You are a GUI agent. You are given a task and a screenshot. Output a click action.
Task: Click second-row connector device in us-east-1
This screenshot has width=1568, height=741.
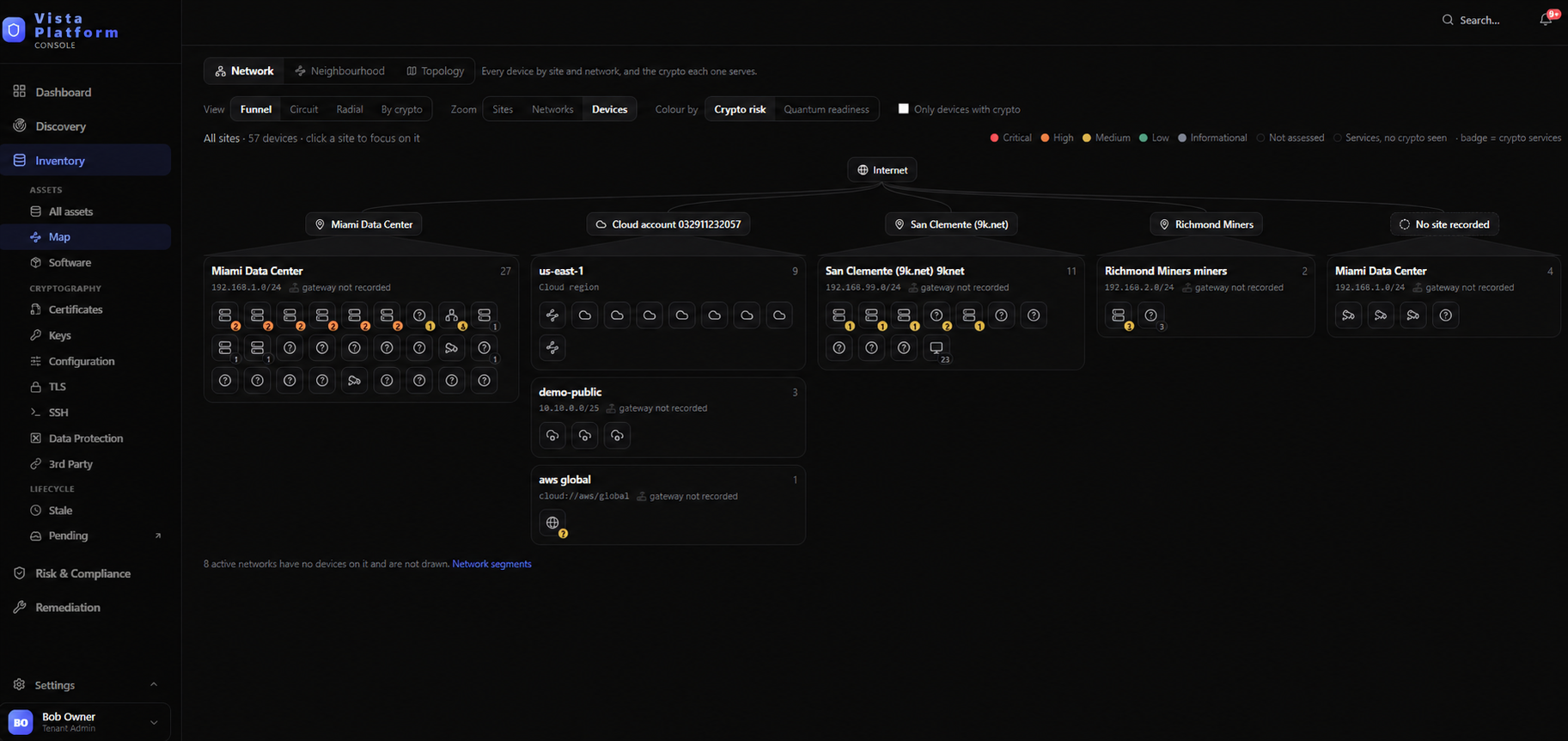[552, 348]
